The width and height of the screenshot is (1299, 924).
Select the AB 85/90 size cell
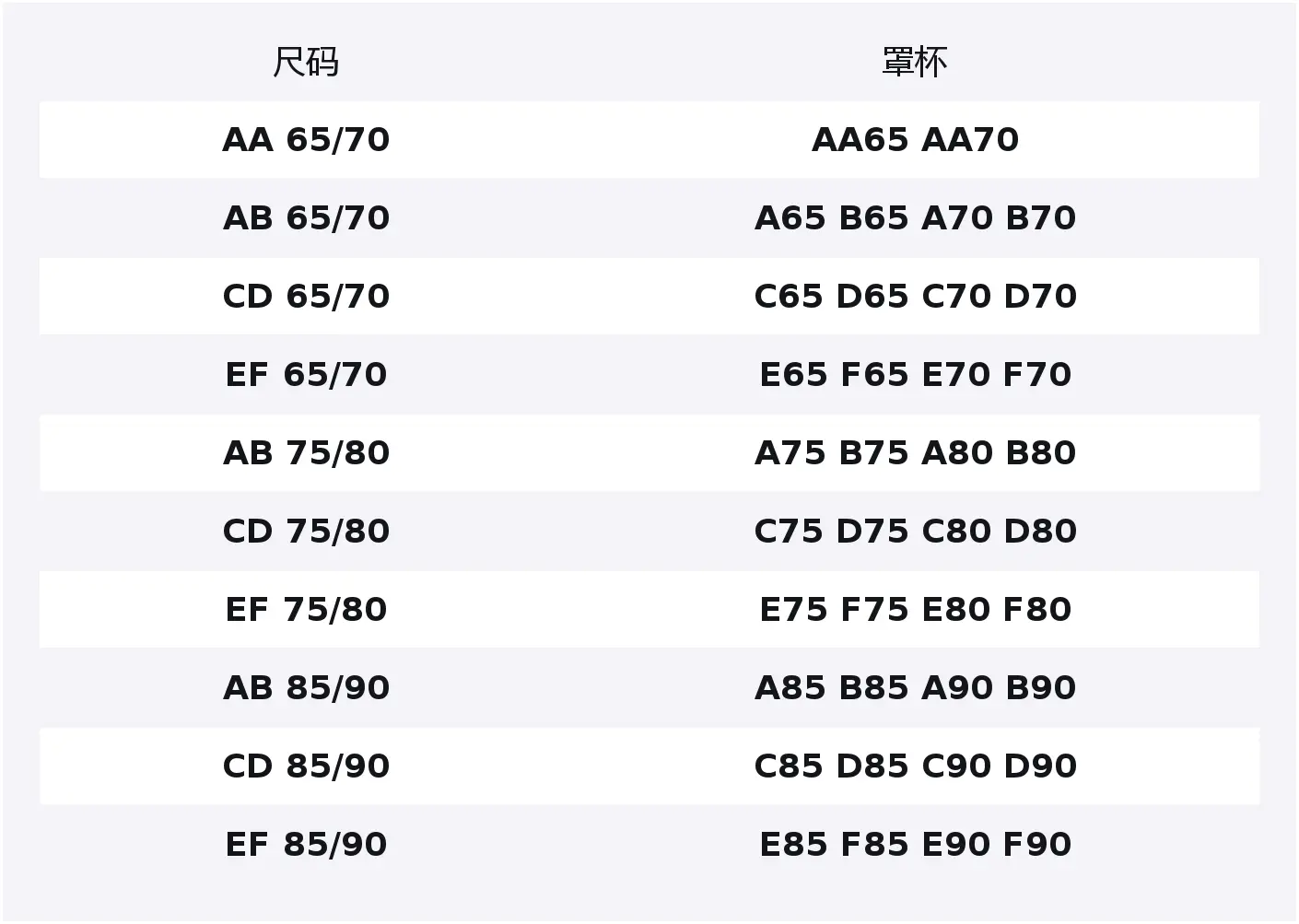306,688
